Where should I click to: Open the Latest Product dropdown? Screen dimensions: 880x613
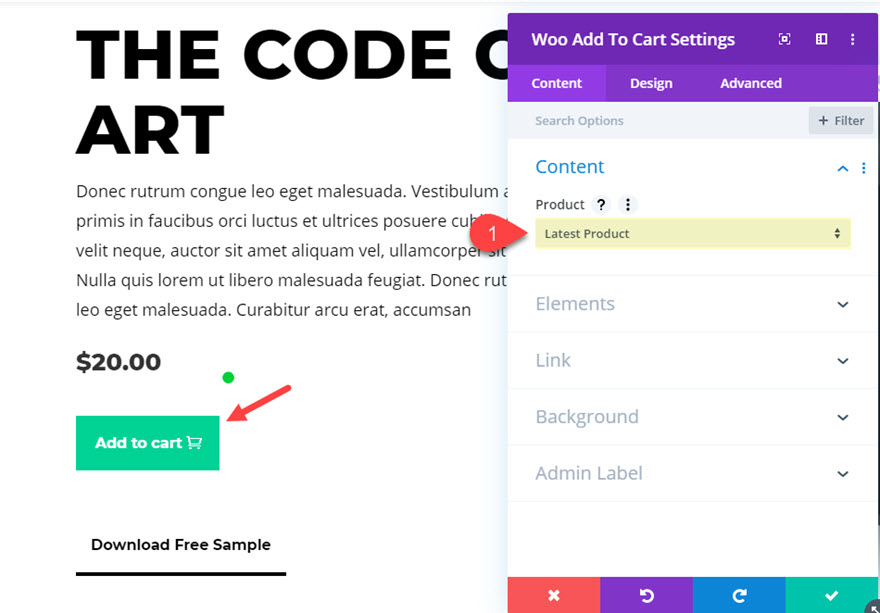[693, 234]
